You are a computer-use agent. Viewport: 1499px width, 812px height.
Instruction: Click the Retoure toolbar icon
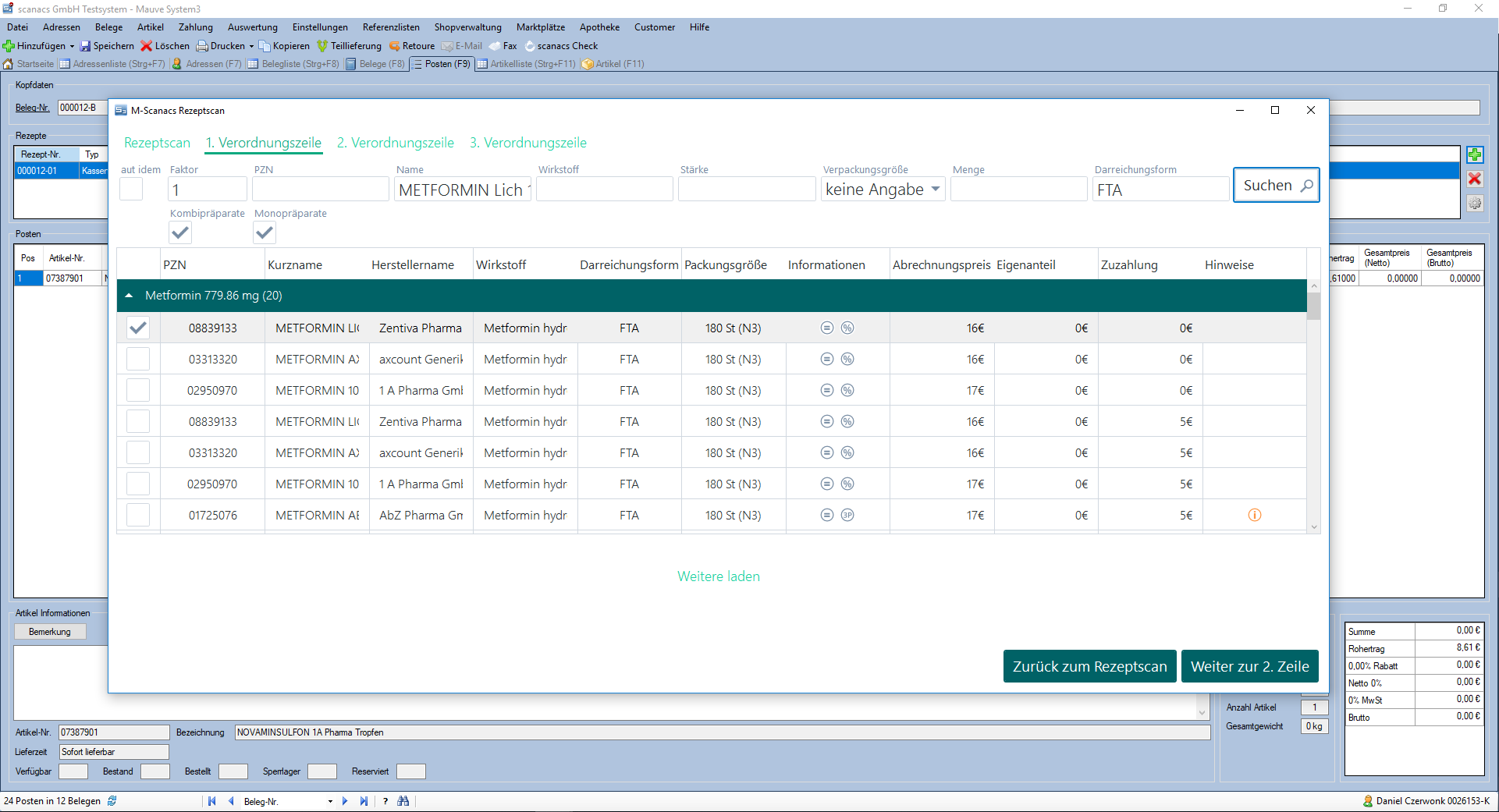(x=394, y=46)
